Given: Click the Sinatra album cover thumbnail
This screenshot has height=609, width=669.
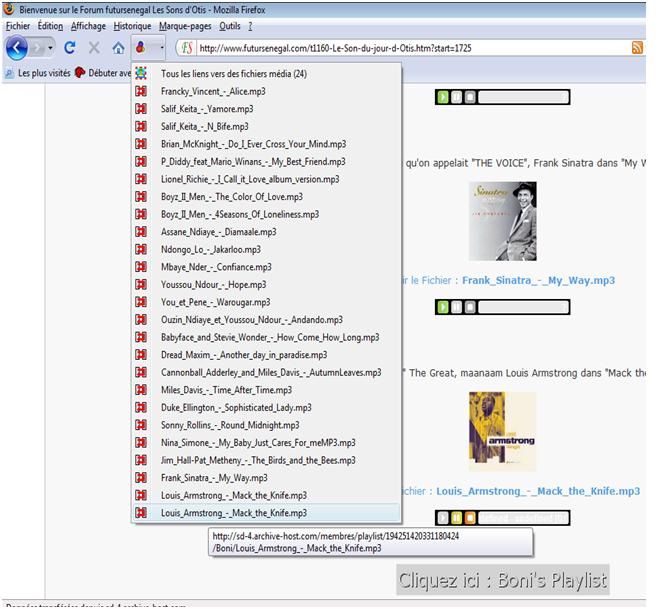Looking at the screenshot, I should click(503, 221).
